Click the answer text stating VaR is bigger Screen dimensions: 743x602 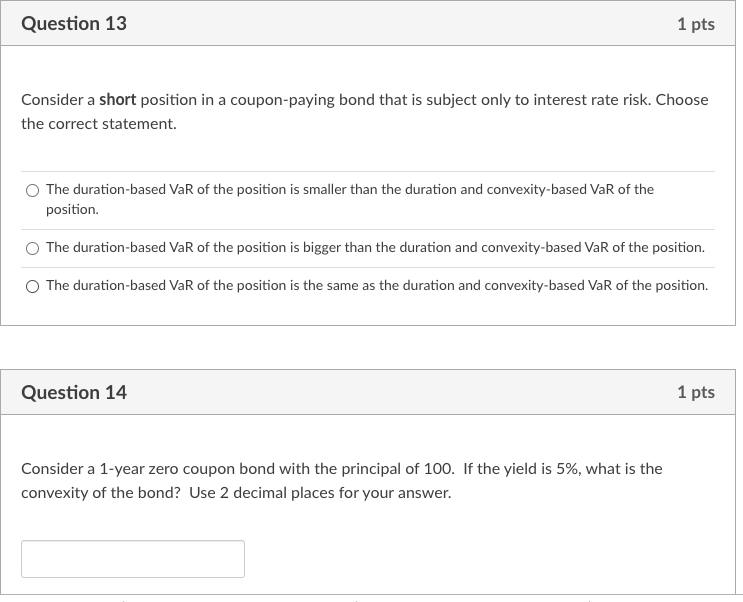(x=375, y=247)
